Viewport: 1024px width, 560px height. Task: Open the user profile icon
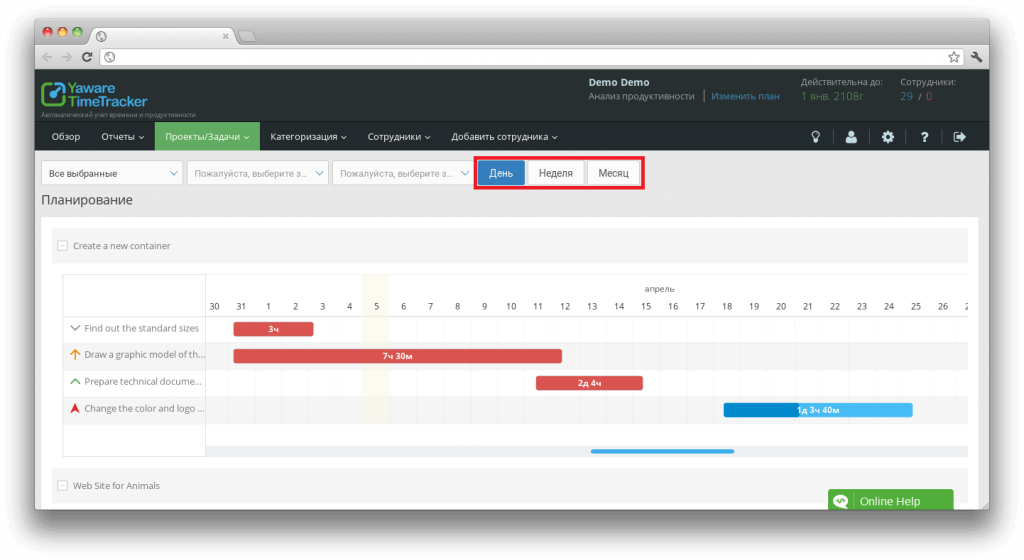(851, 137)
